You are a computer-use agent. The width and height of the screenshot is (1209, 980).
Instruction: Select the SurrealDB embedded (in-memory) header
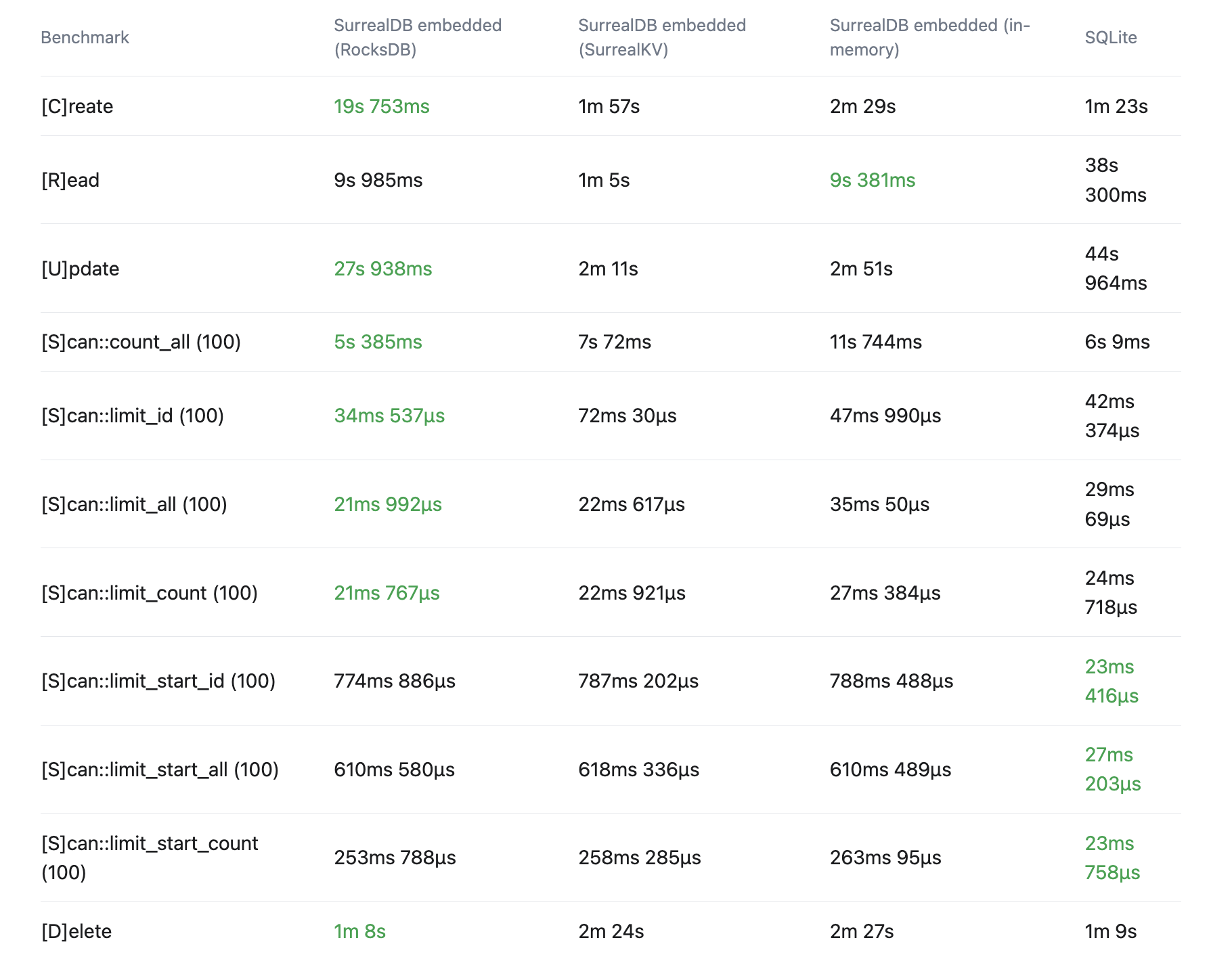click(x=929, y=37)
